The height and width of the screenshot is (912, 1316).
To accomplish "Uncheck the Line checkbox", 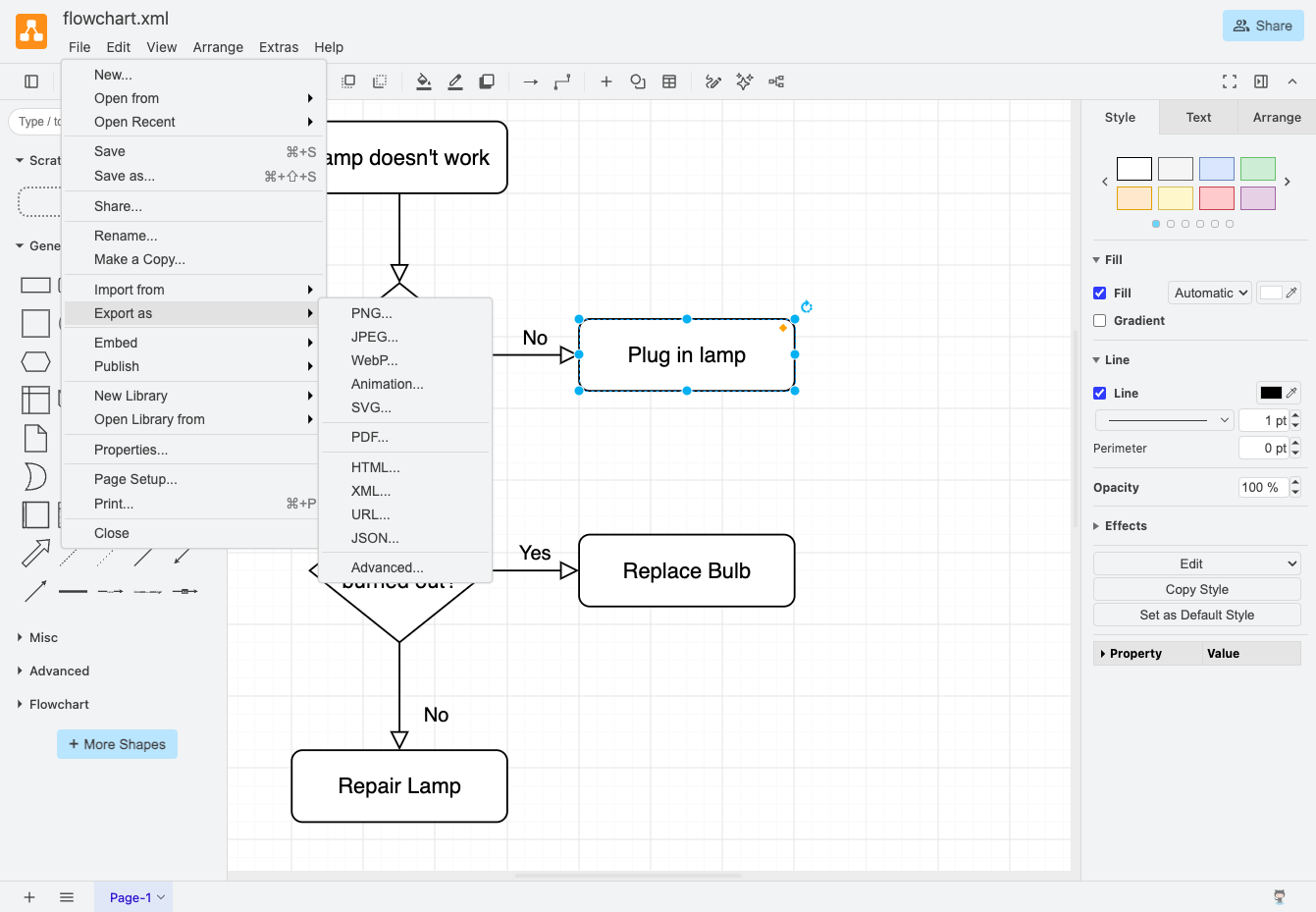I will (x=1099, y=393).
